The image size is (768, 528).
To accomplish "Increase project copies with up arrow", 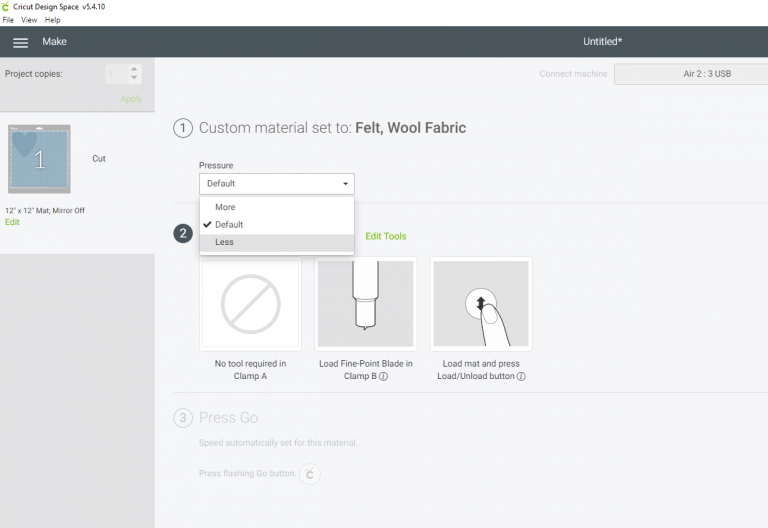I will (135, 69).
